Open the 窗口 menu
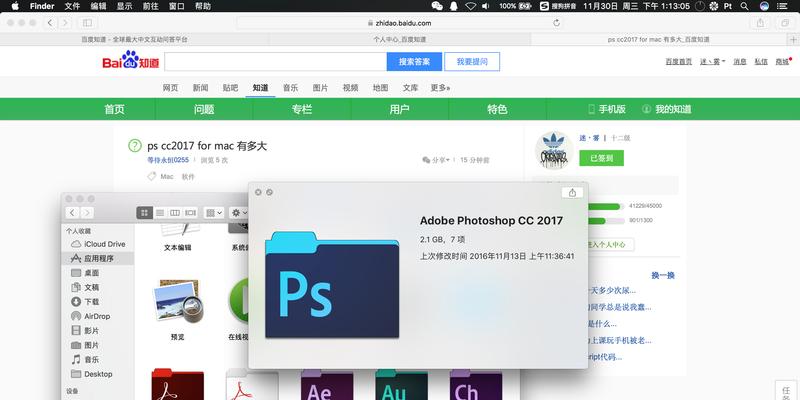800x400 pixels. pyautogui.click(x=177, y=6)
